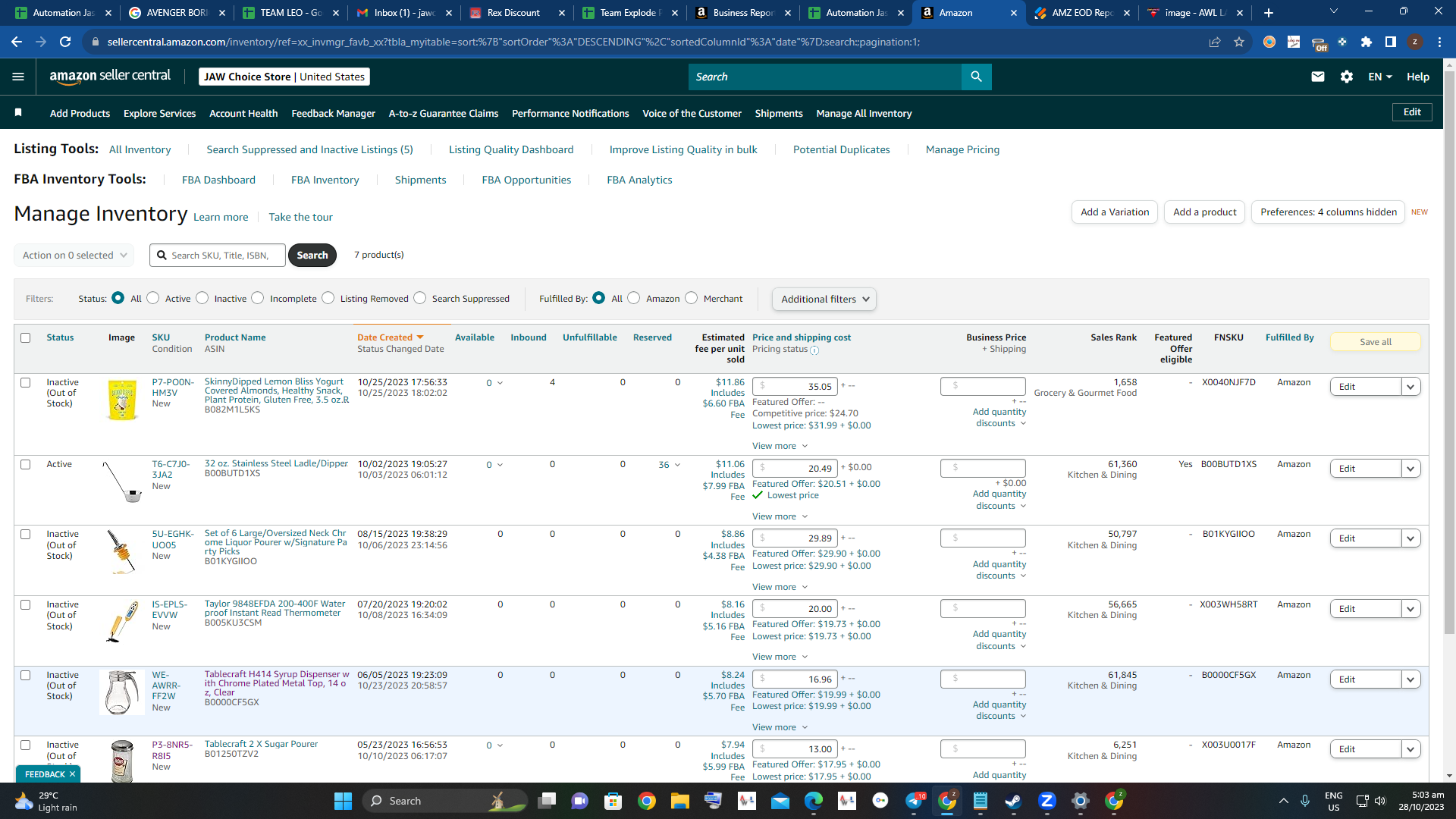1456x819 pixels.
Task: Select Search Suppressed status filter radio
Action: pyautogui.click(x=420, y=298)
